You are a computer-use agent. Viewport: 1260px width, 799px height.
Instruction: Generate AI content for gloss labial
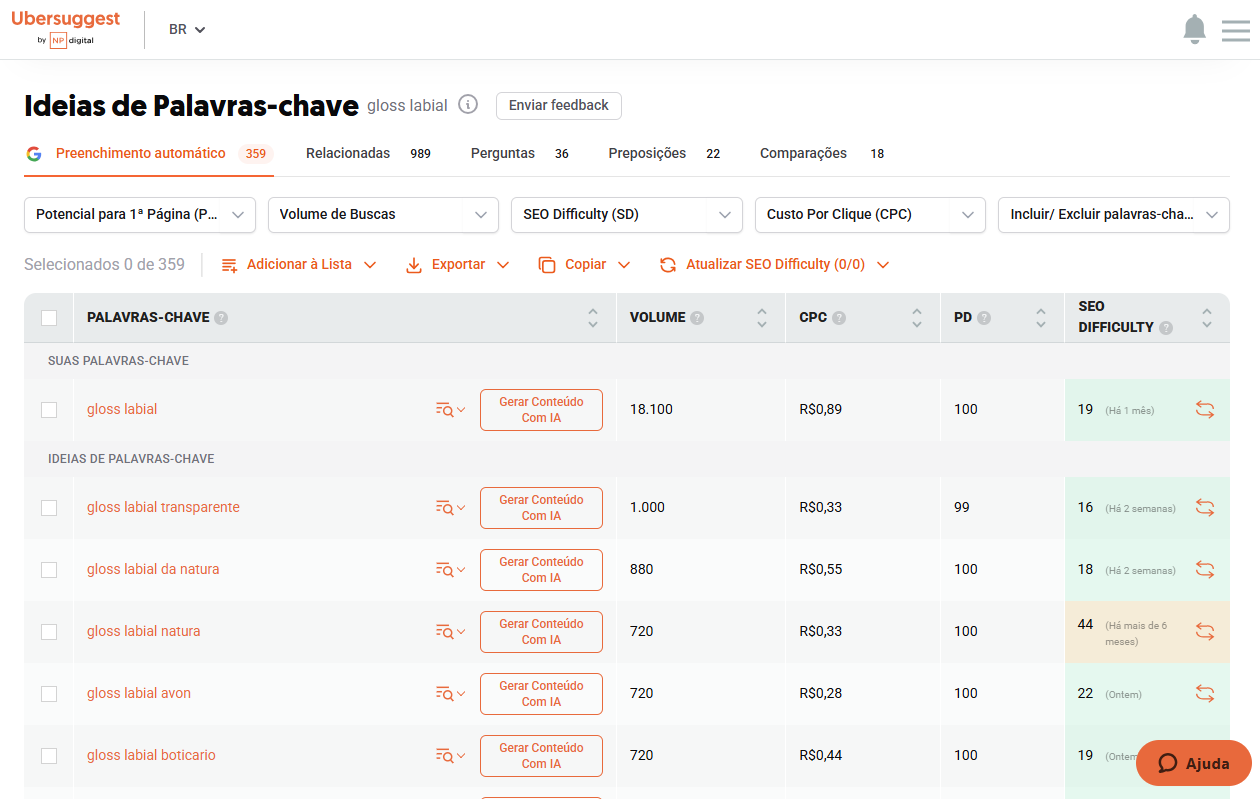click(x=541, y=410)
